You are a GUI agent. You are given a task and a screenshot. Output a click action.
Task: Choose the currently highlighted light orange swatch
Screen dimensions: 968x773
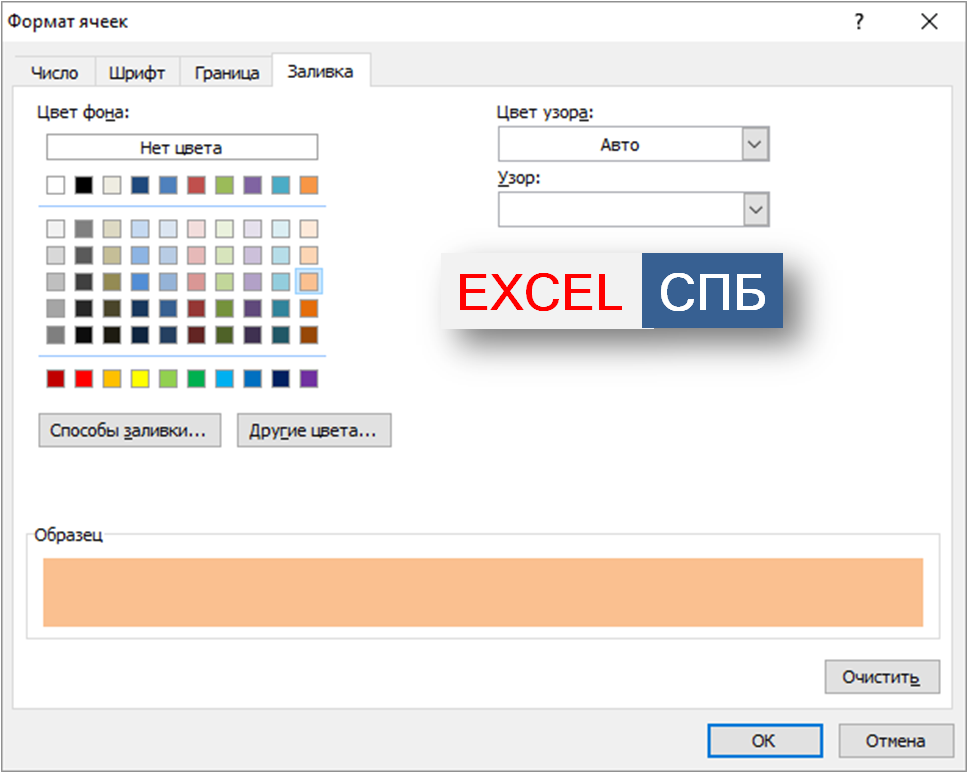(309, 281)
